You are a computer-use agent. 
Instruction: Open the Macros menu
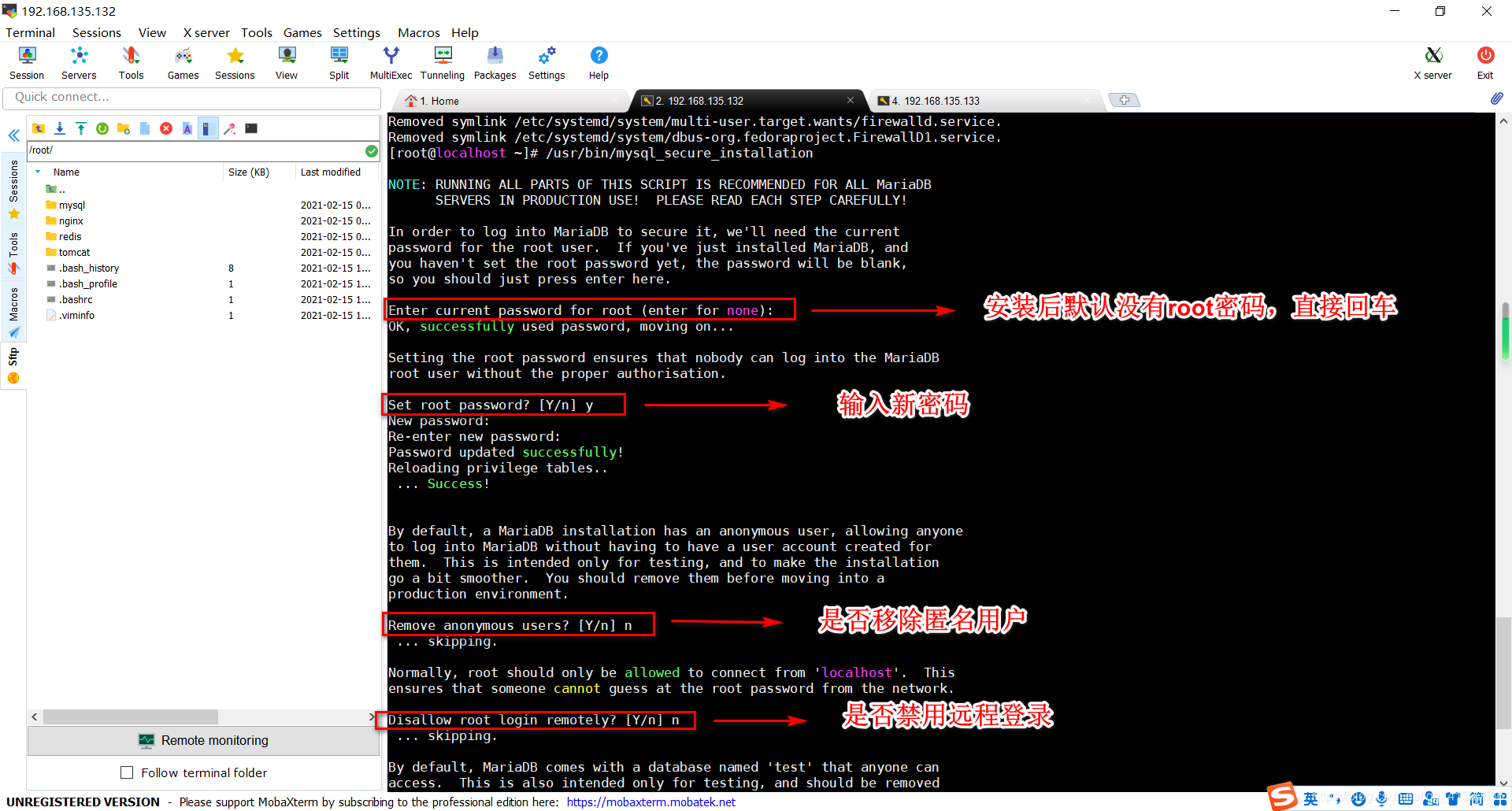(x=419, y=32)
